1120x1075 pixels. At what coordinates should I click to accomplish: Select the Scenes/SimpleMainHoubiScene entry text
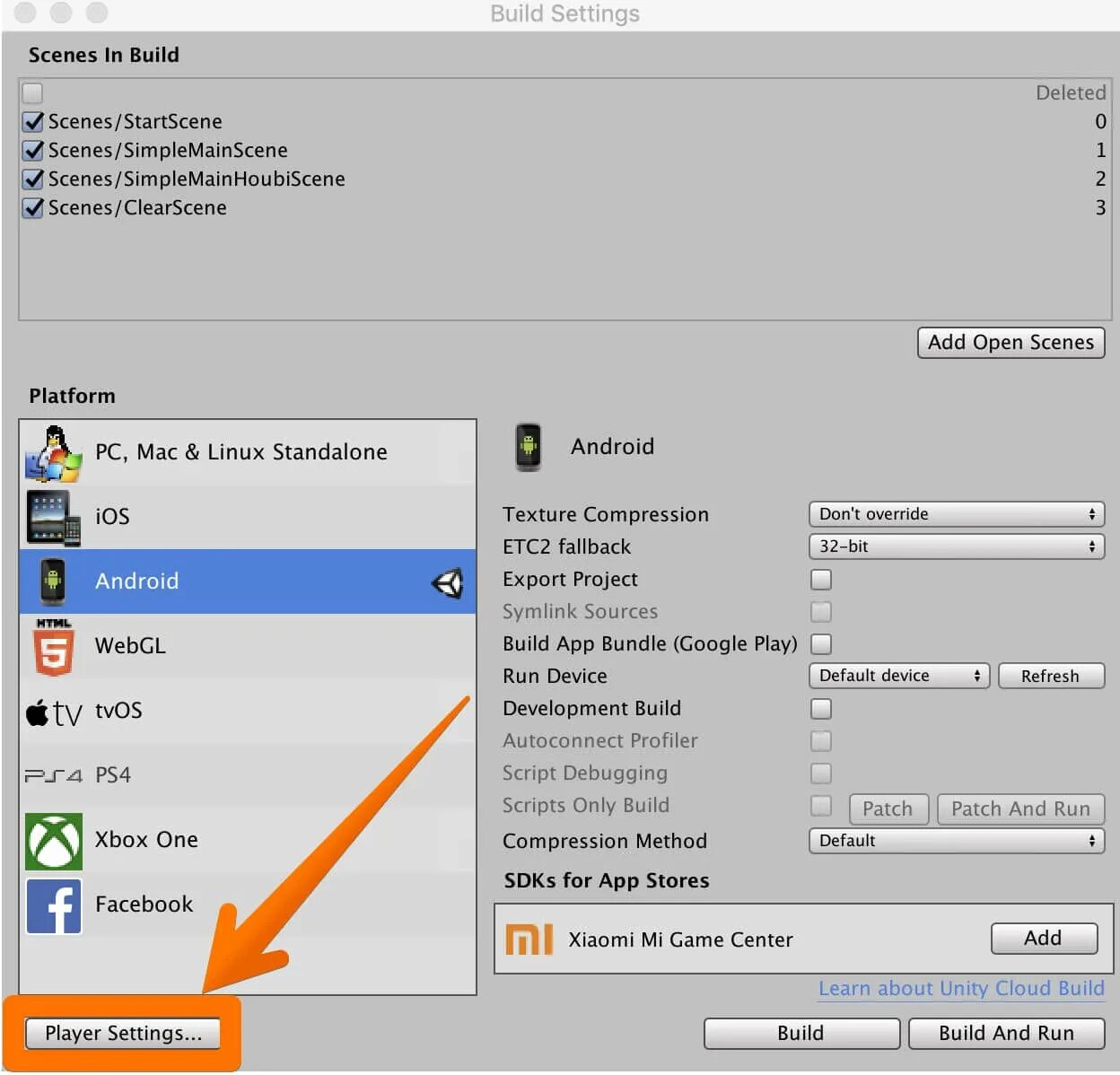pos(197,179)
